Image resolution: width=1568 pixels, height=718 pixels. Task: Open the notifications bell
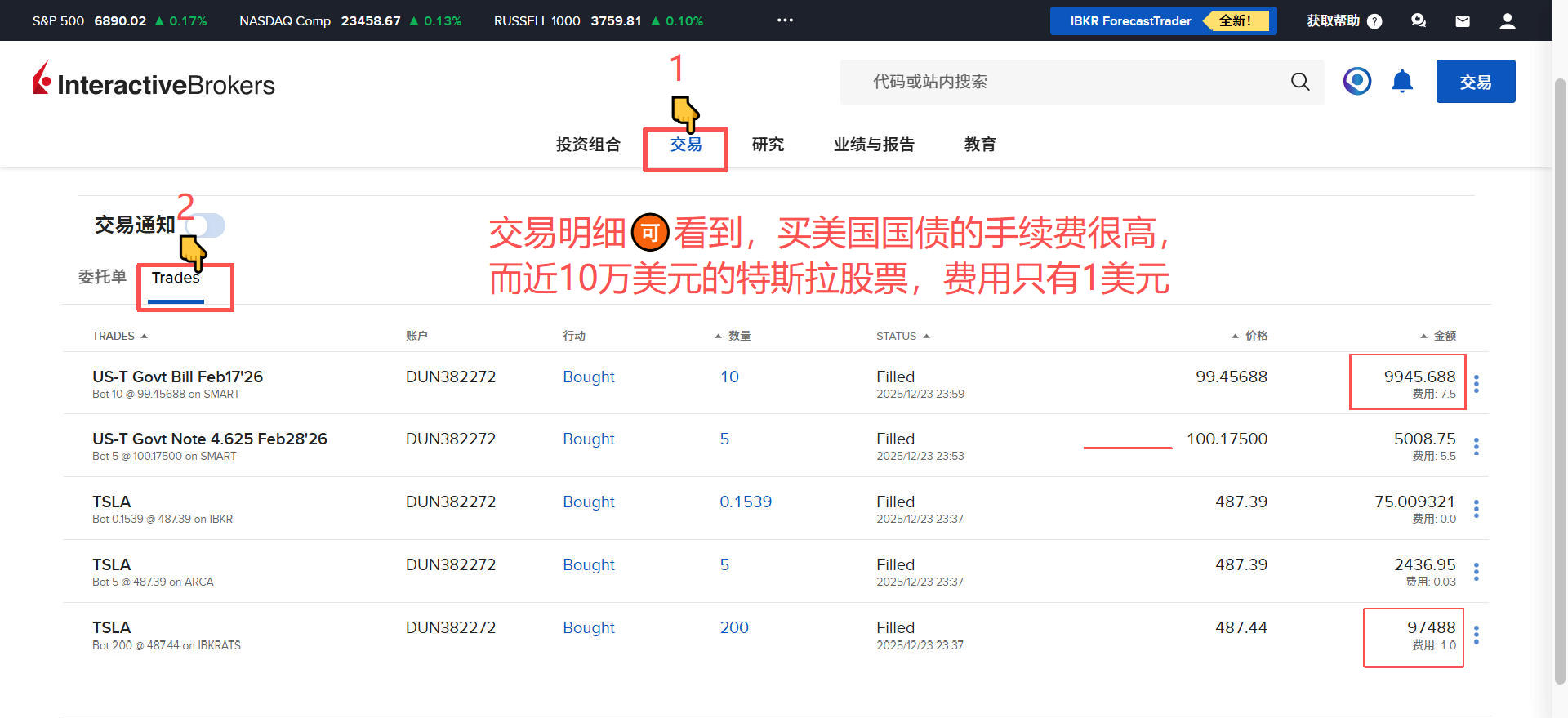(1401, 82)
